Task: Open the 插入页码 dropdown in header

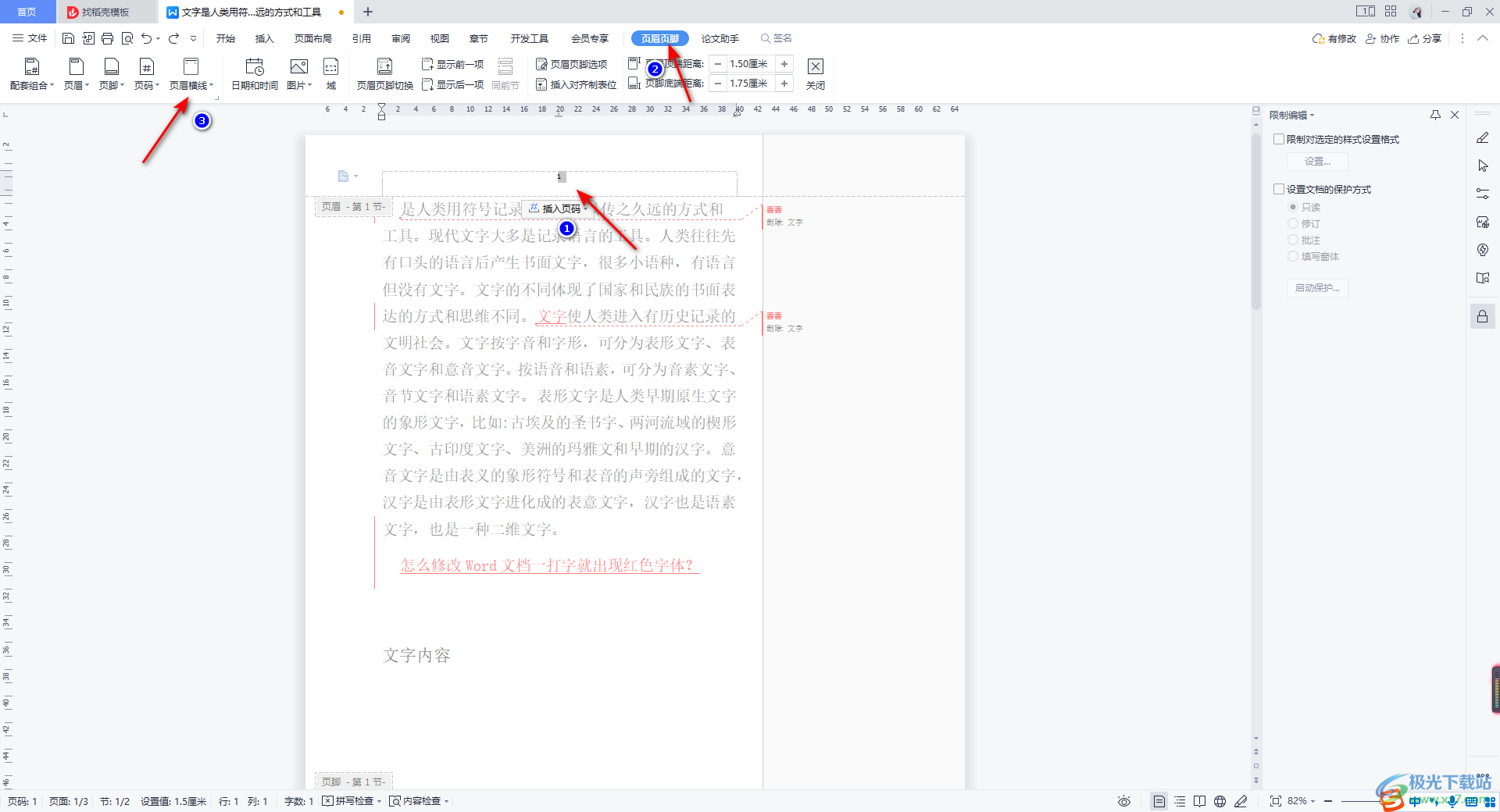Action: (x=585, y=208)
